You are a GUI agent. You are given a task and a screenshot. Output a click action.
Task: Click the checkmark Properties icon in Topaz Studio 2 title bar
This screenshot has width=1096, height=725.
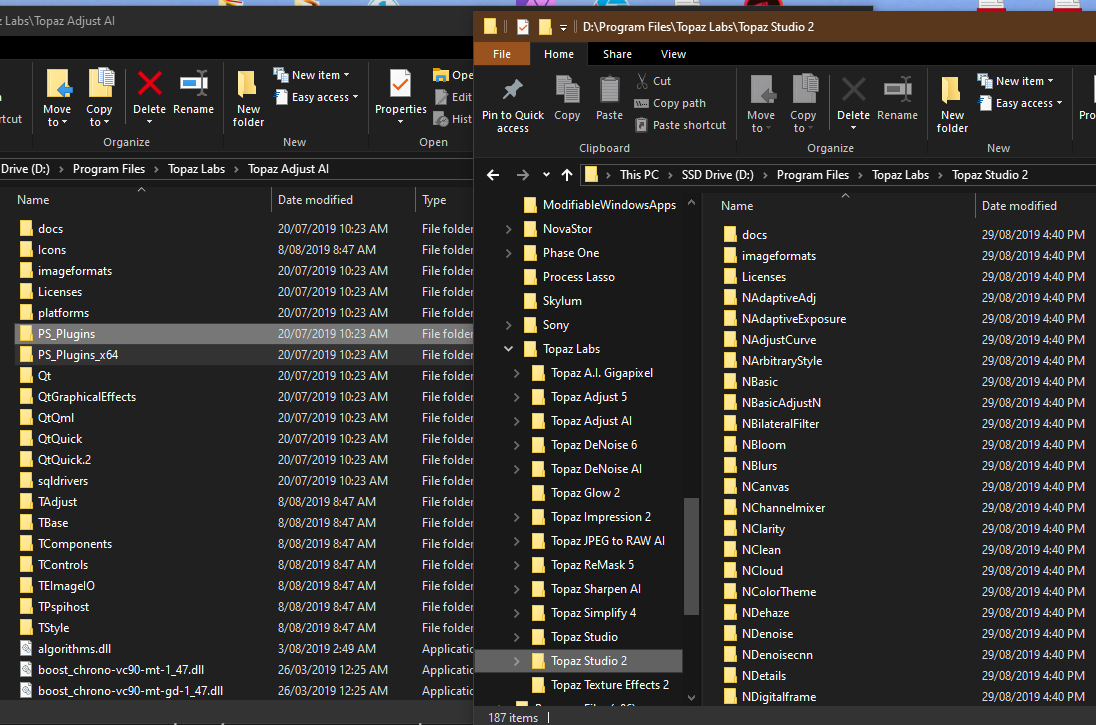pos(523,27)
